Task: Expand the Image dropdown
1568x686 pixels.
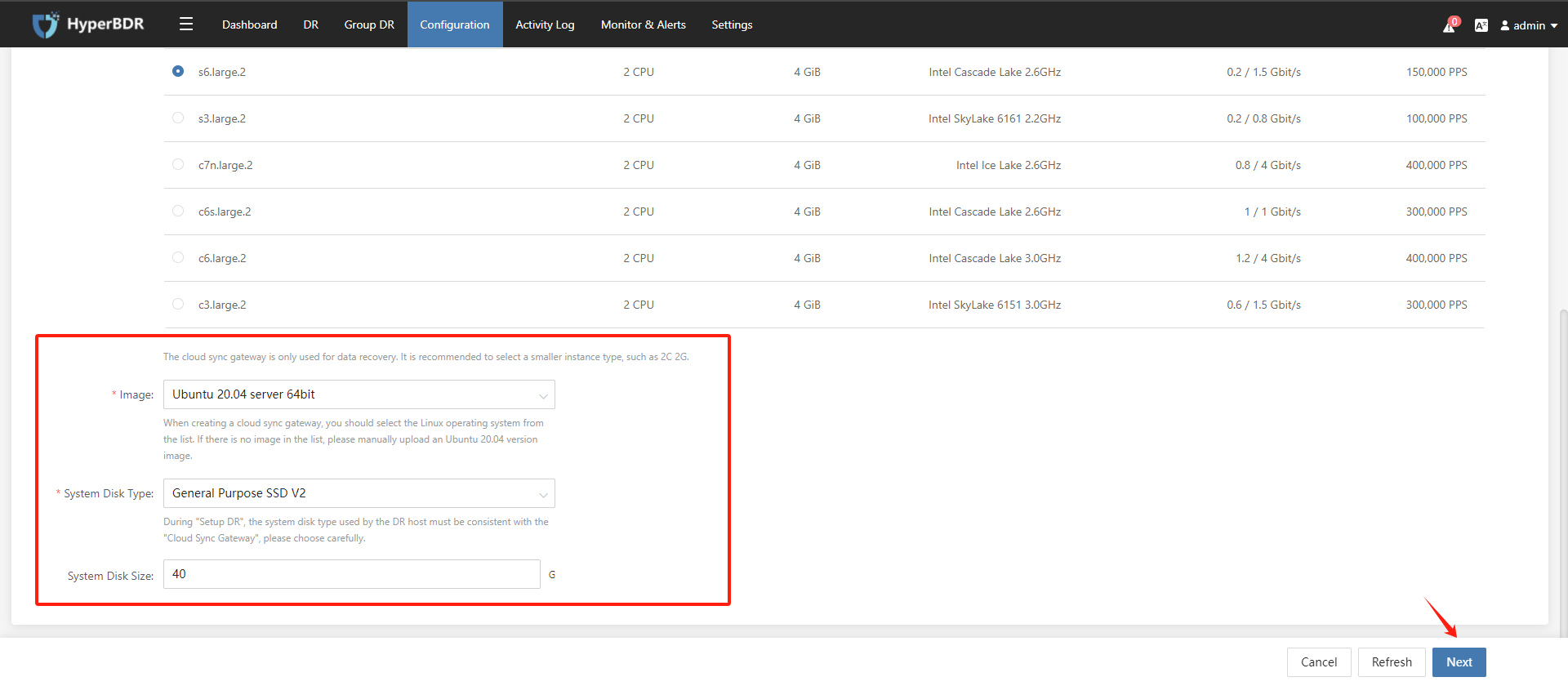Action: click(359, 394)
